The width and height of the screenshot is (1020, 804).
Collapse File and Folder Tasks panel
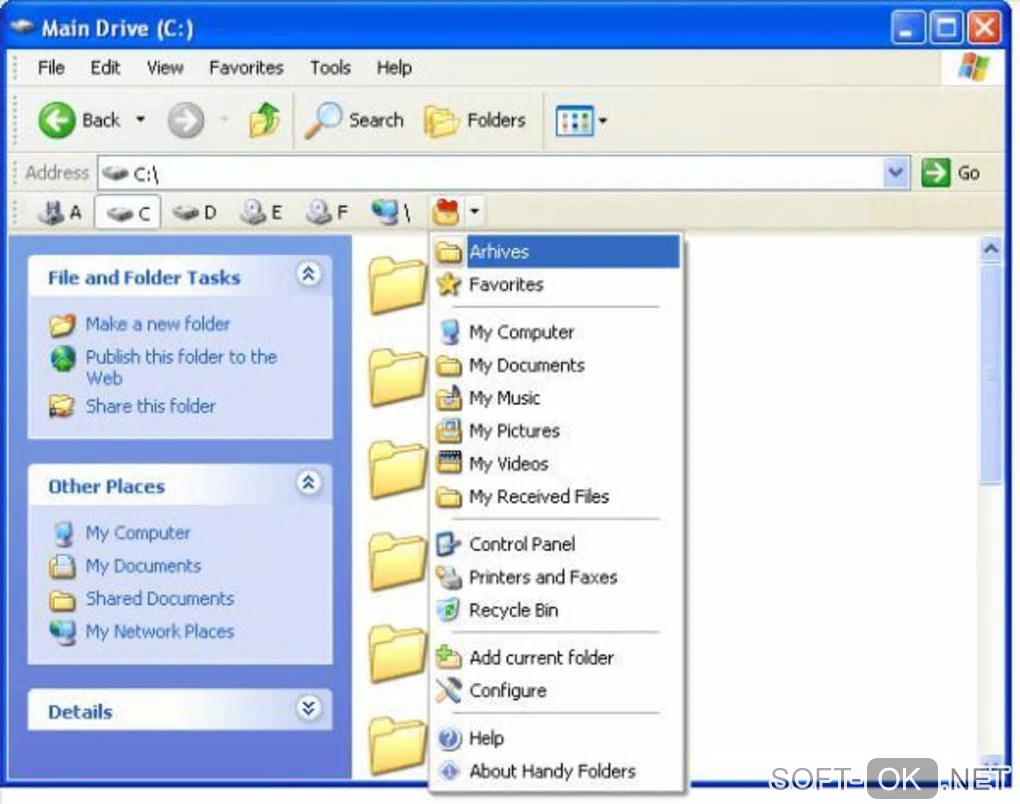click(x=308, y=274)
